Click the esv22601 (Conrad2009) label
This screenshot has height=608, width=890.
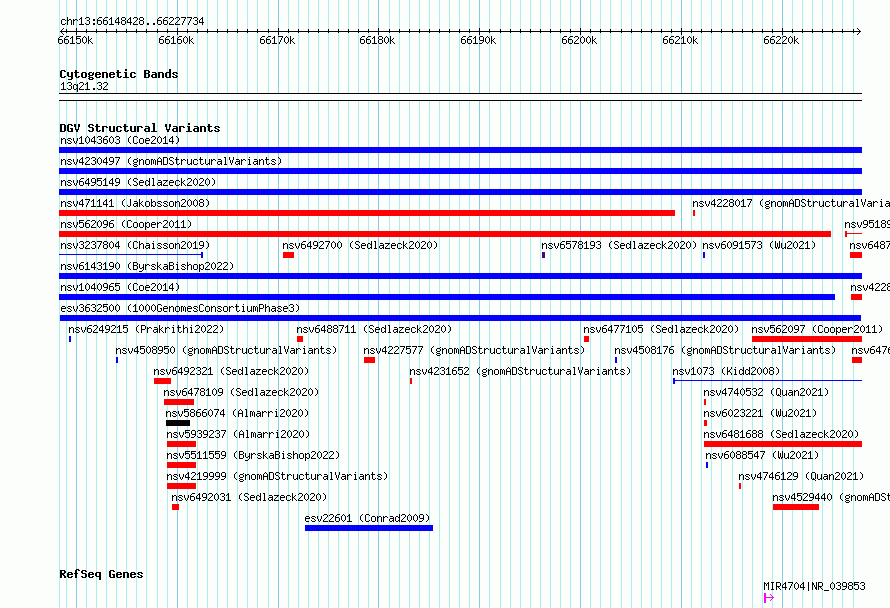point(367,518)
